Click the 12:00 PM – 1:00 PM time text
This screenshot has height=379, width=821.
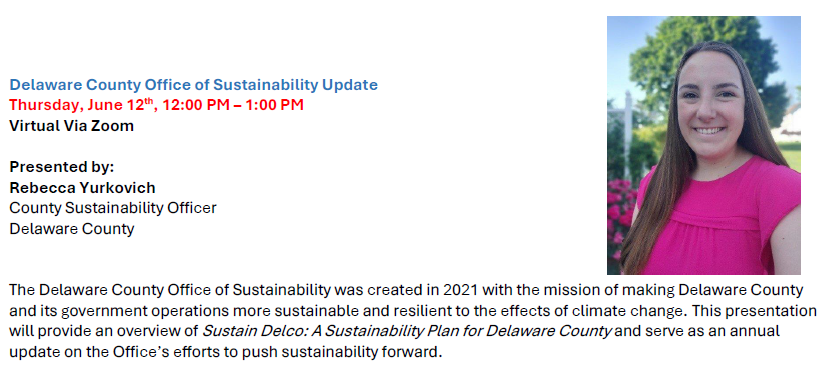point(233,105)
